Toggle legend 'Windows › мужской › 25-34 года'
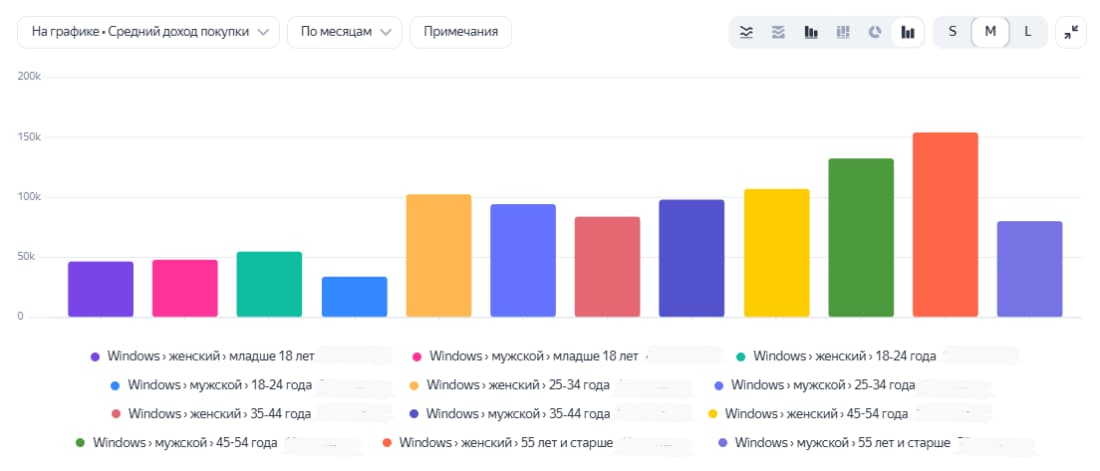This screenshot has width=1100, height=471. [x=814, y=385]
